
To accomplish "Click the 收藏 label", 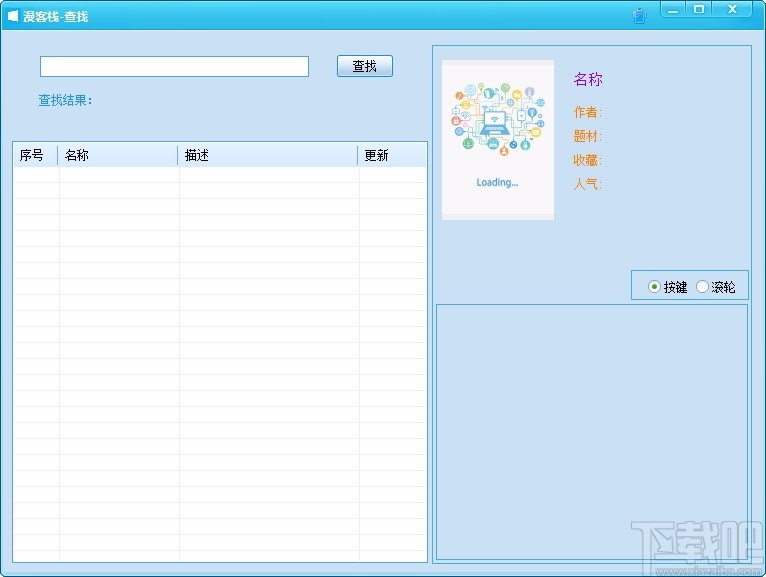I will coord(587,160).
